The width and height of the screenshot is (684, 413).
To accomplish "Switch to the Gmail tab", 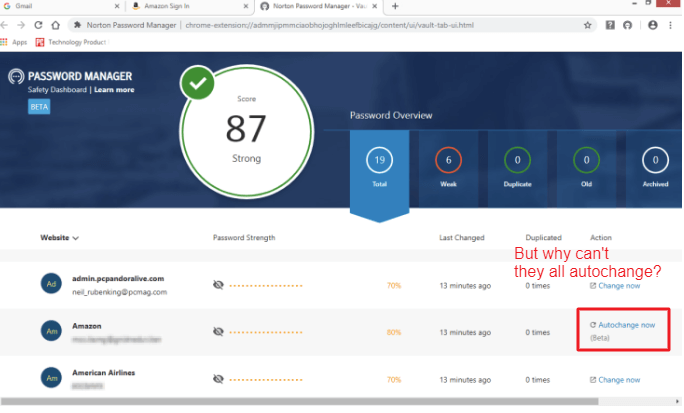I will pyautogui.click(x=59, y=6).
